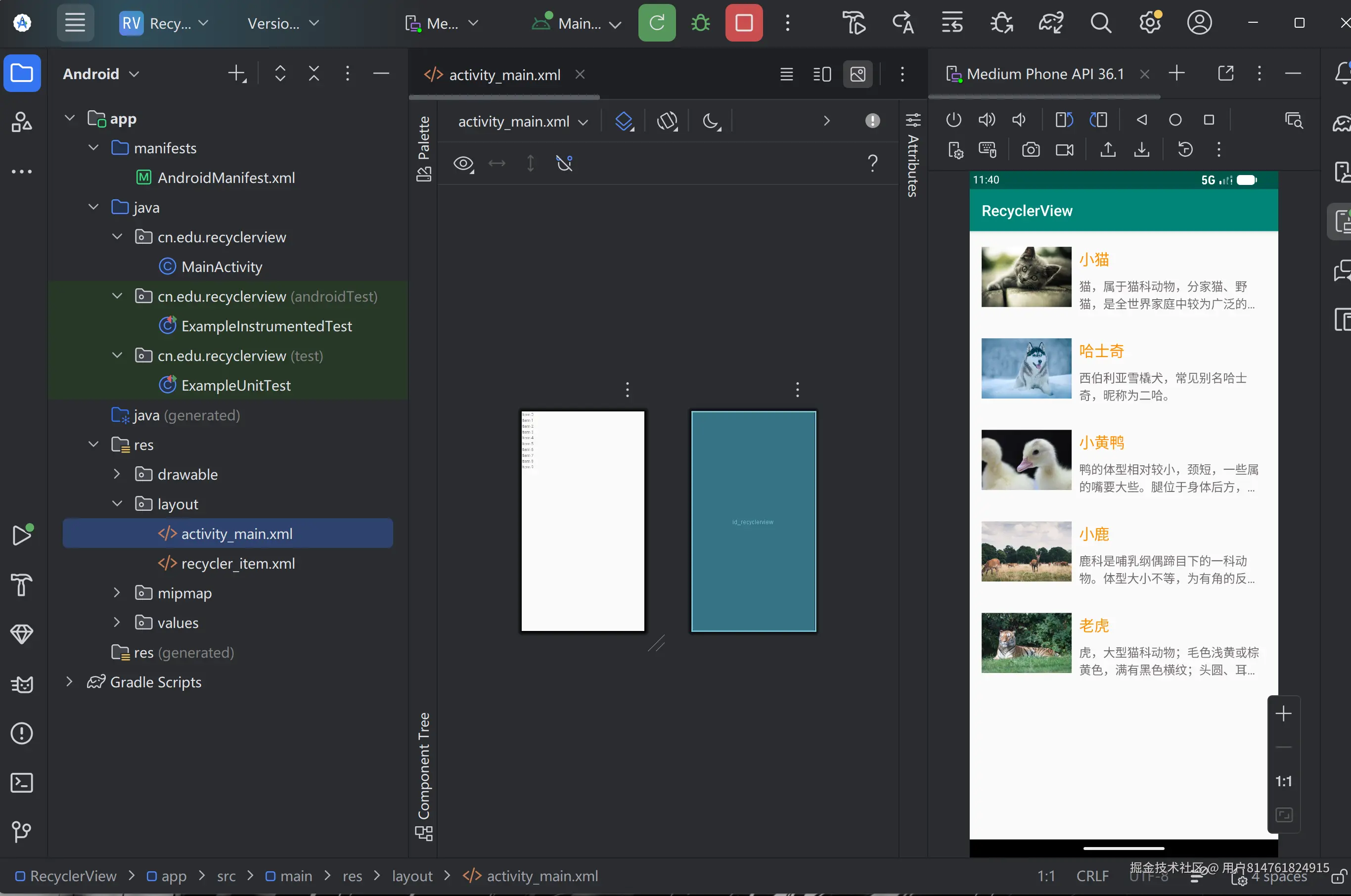Collapse the manifests folder

(x=94, y=148)
